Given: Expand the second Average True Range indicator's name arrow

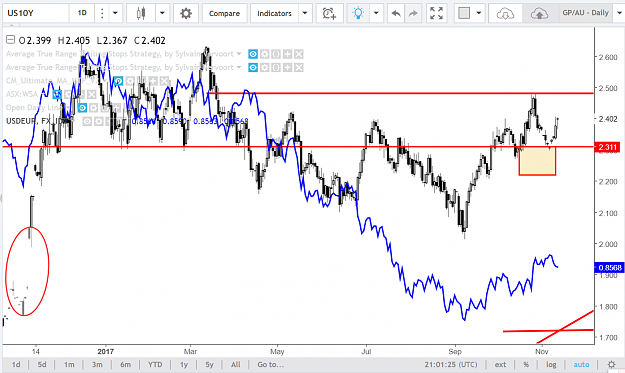Looking at the screenshot, I should pos(239,67).
